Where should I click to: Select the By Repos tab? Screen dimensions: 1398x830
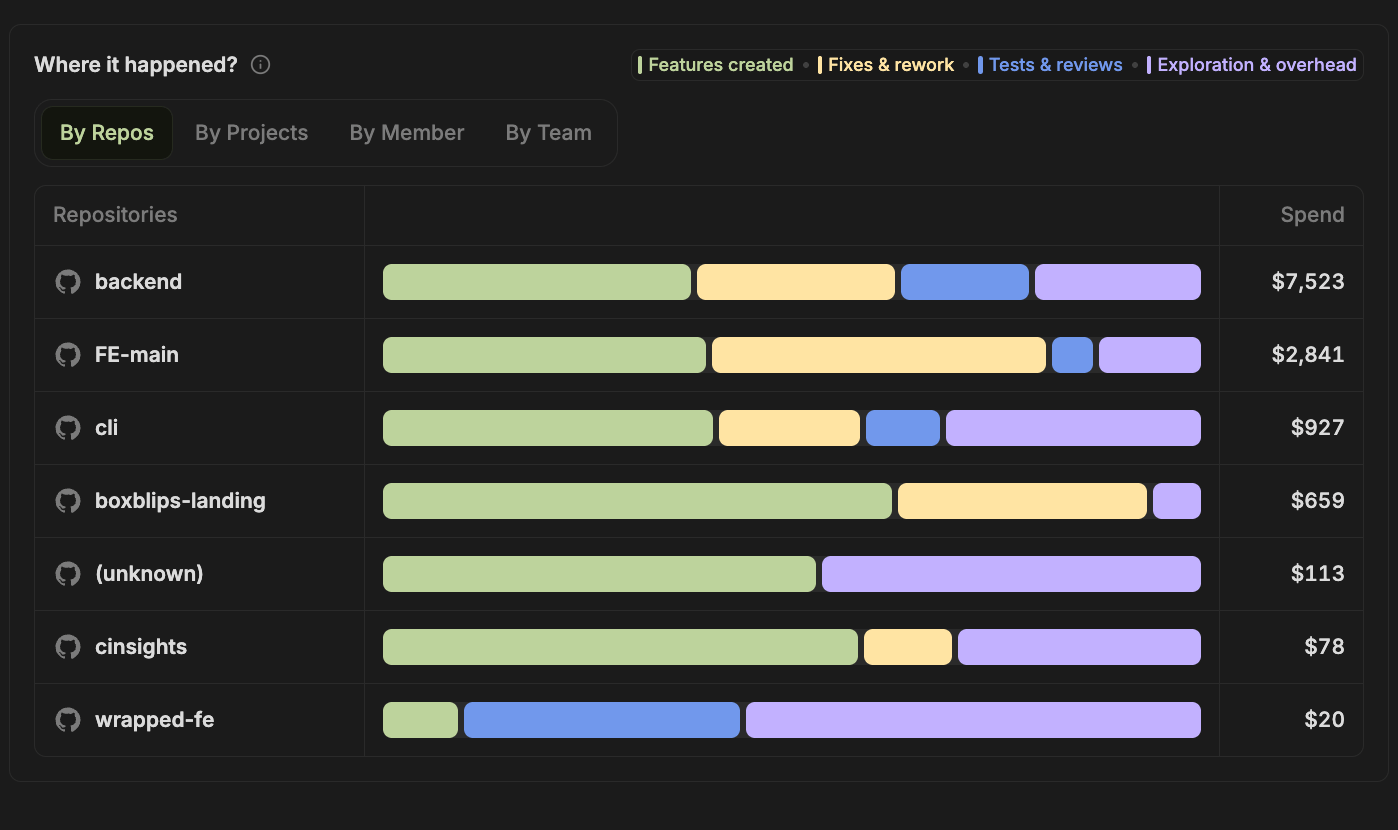[107, 133]
